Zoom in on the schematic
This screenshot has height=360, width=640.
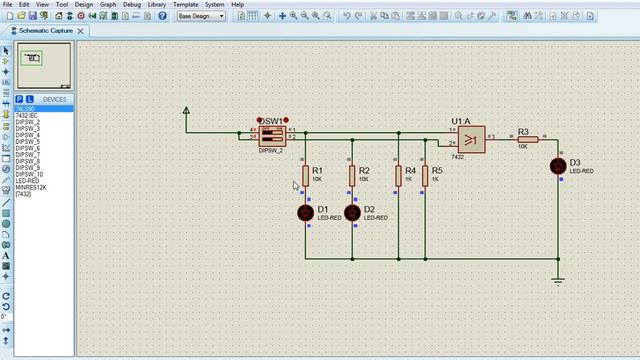[293, 16]
